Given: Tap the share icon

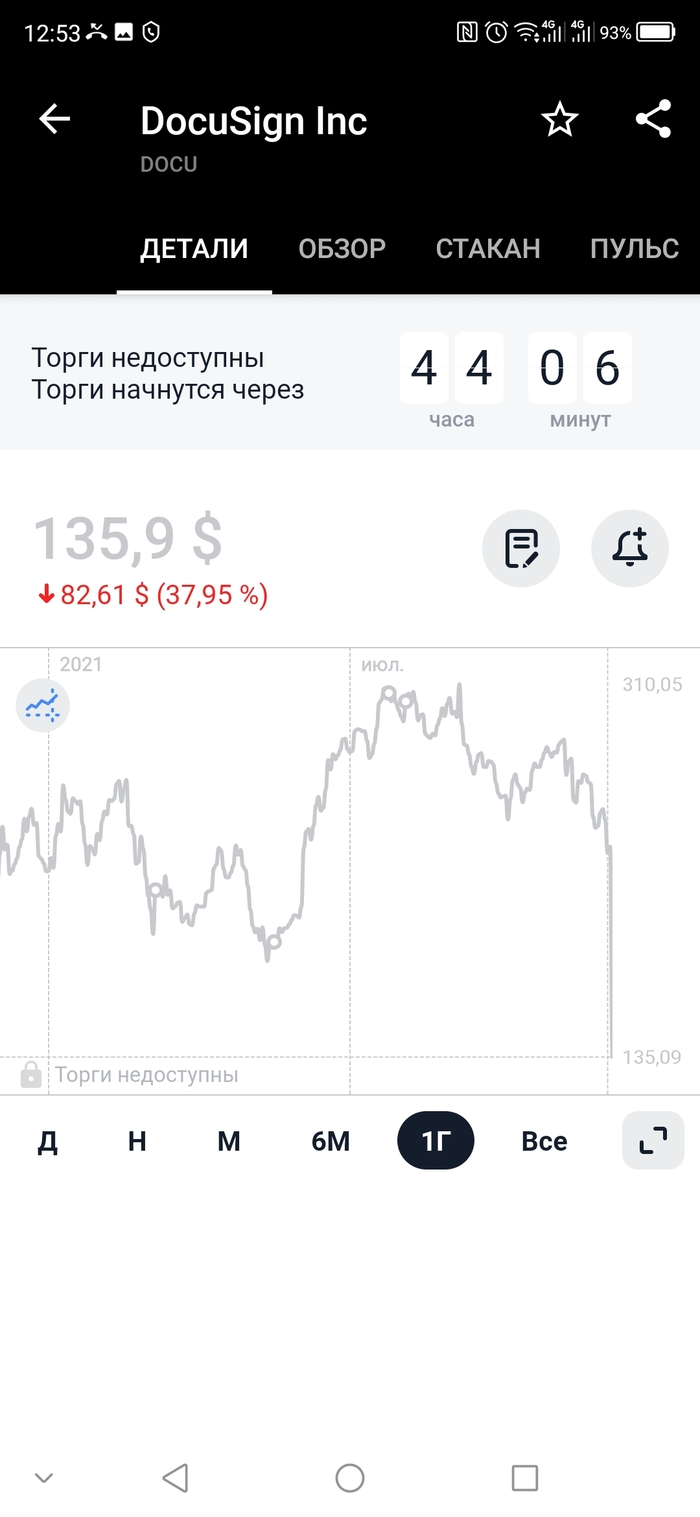Looking at the screenshot, I should 653,120.
